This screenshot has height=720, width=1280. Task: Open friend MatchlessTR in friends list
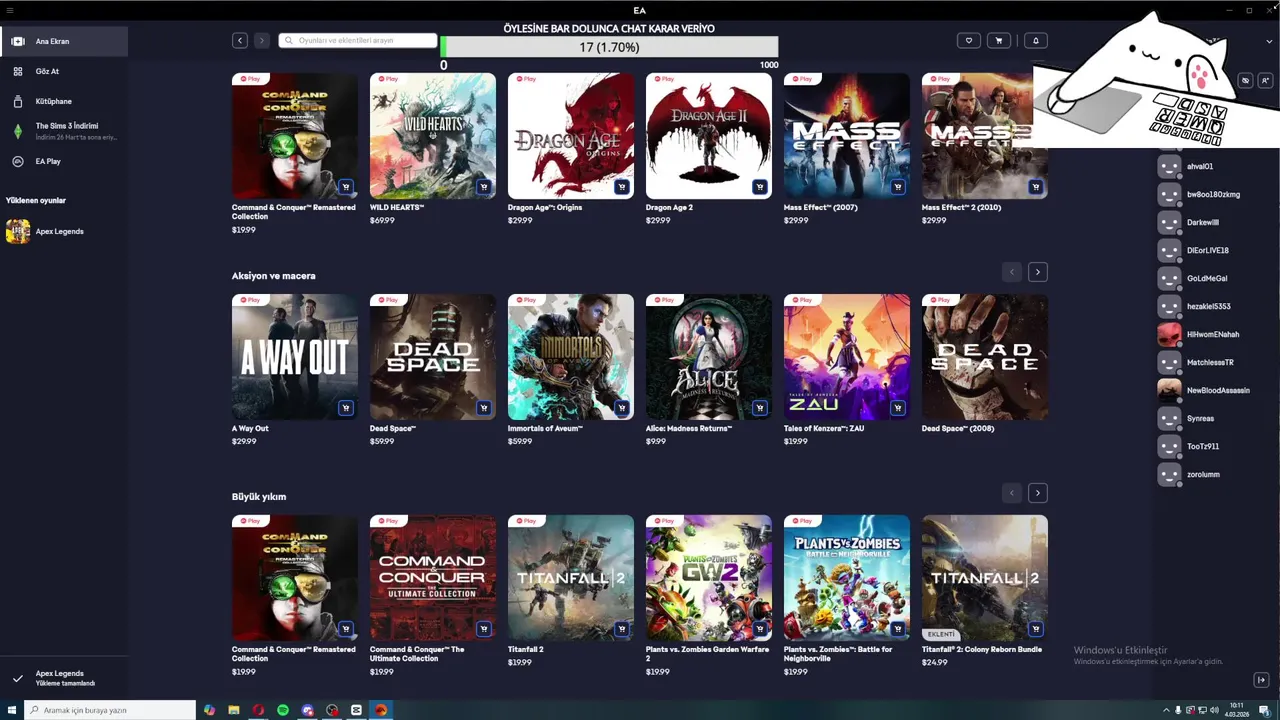tap(1210, 362)
